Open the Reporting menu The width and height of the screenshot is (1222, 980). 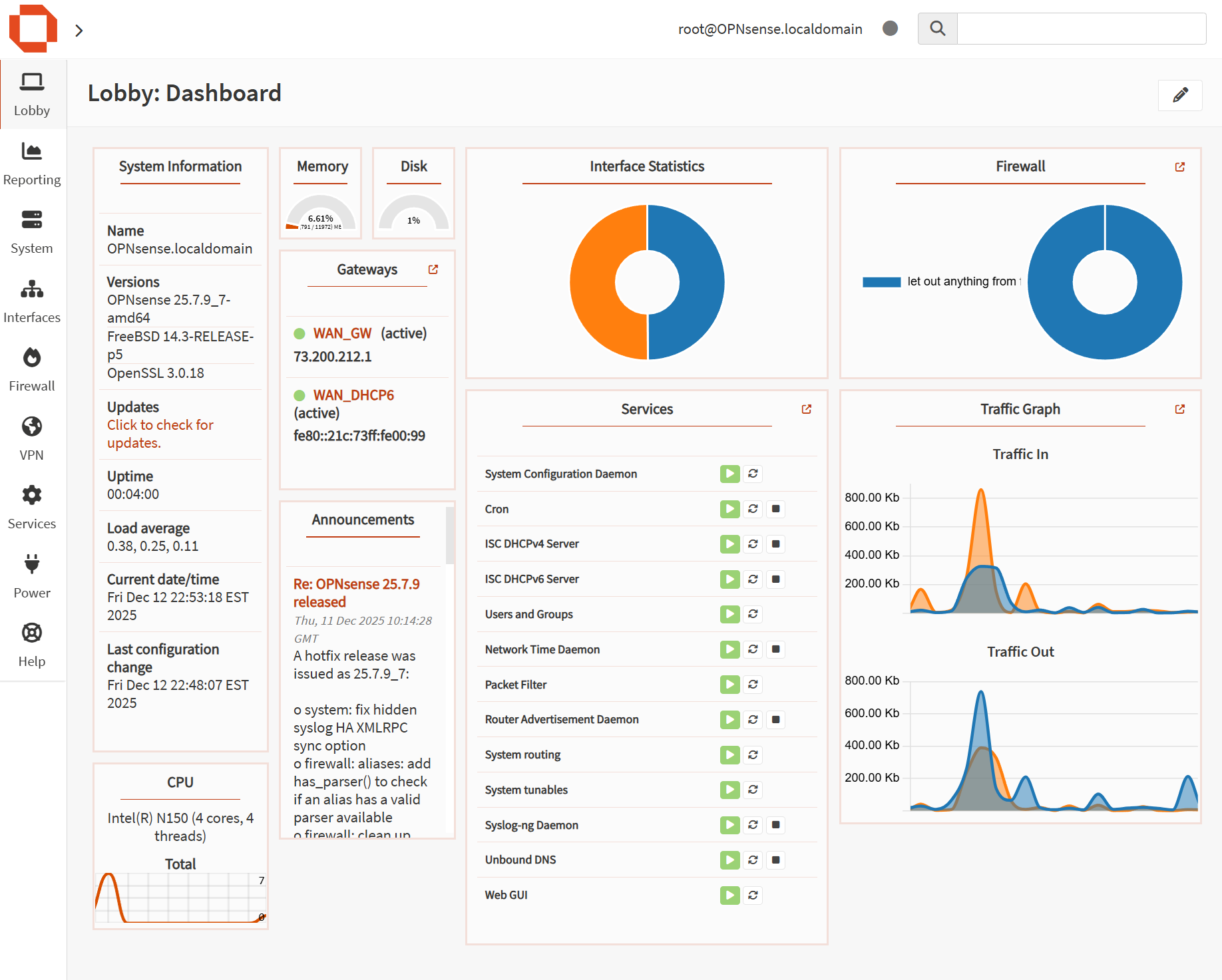click(32, 164)
